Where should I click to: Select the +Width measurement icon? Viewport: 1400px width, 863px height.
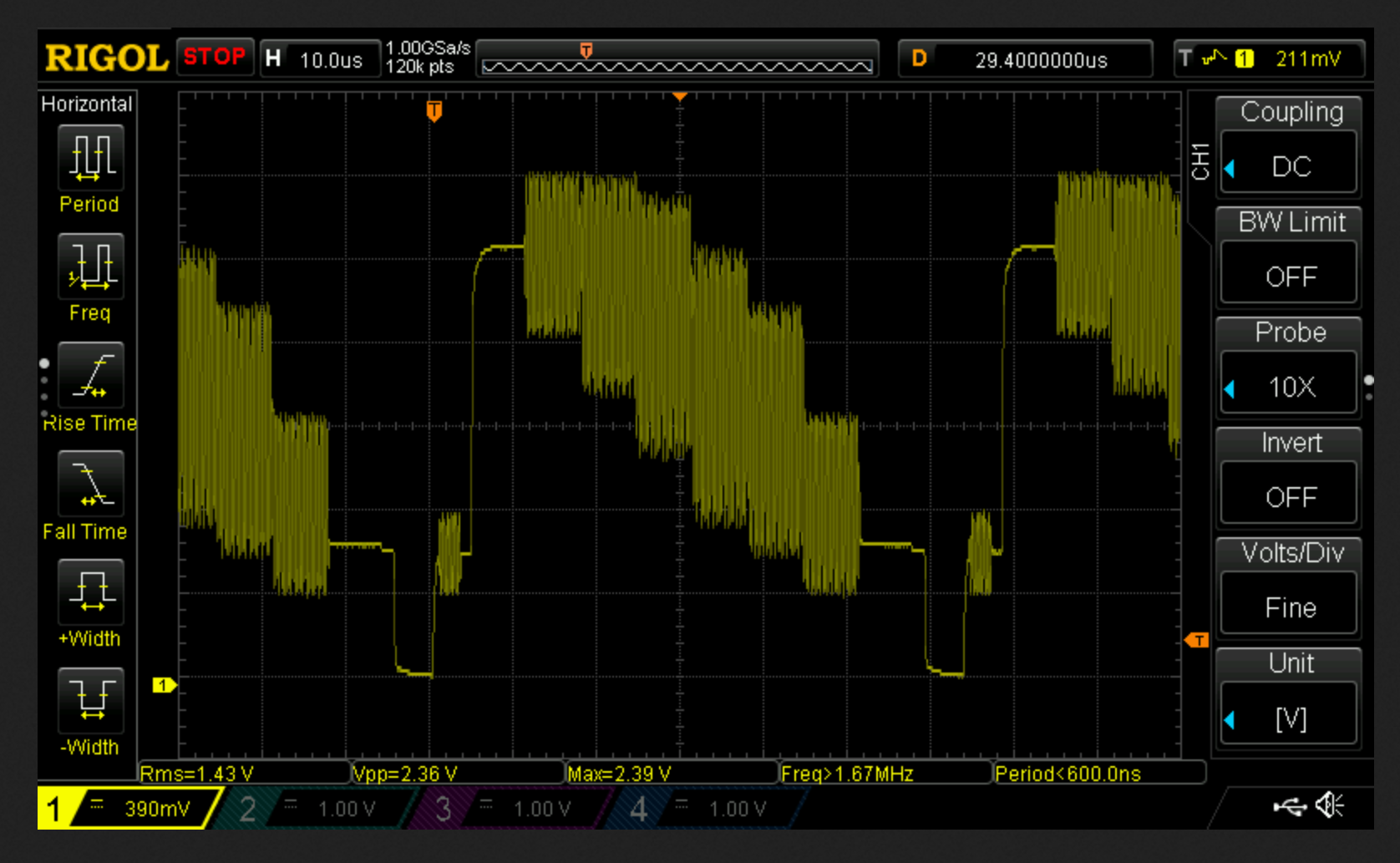coord(91,592)
